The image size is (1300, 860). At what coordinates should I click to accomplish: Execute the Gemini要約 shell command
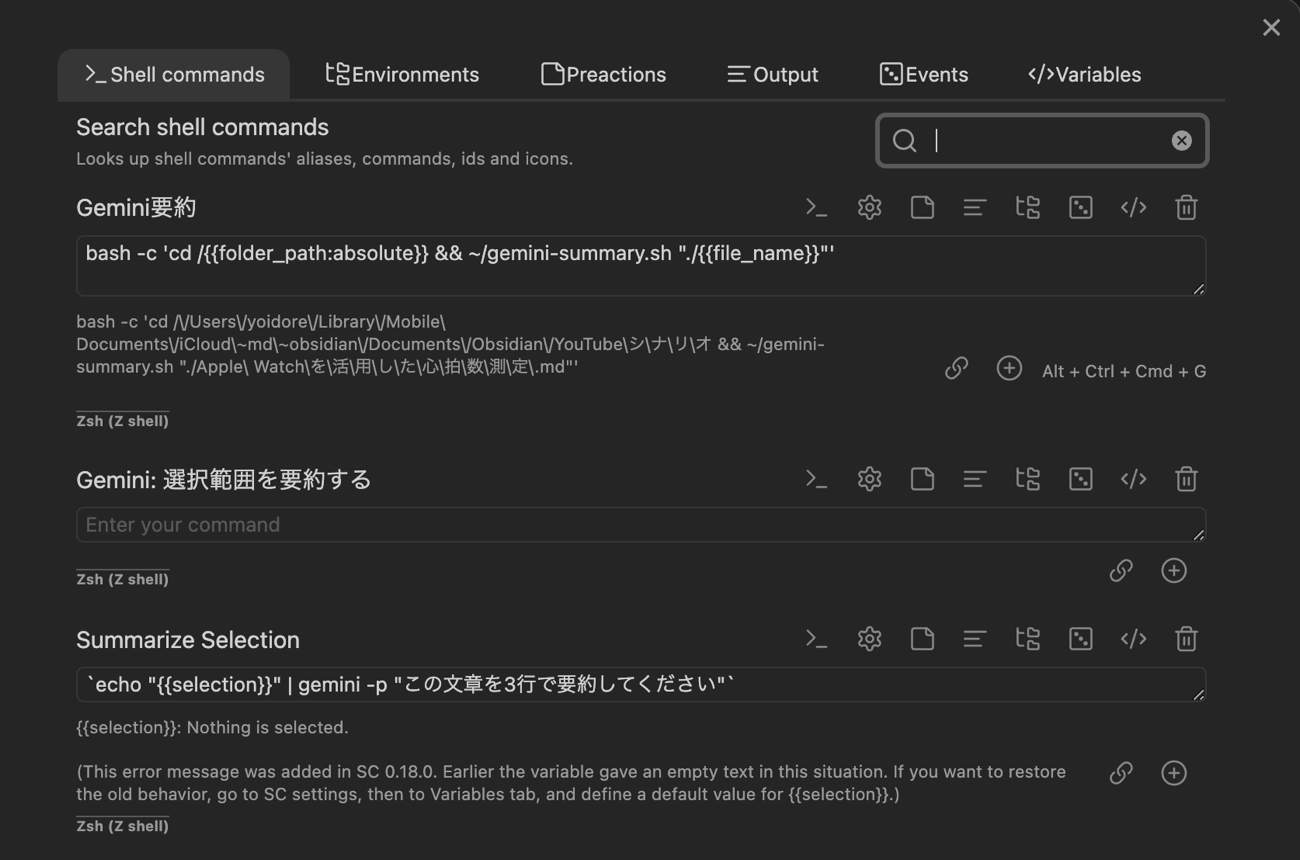816,207
